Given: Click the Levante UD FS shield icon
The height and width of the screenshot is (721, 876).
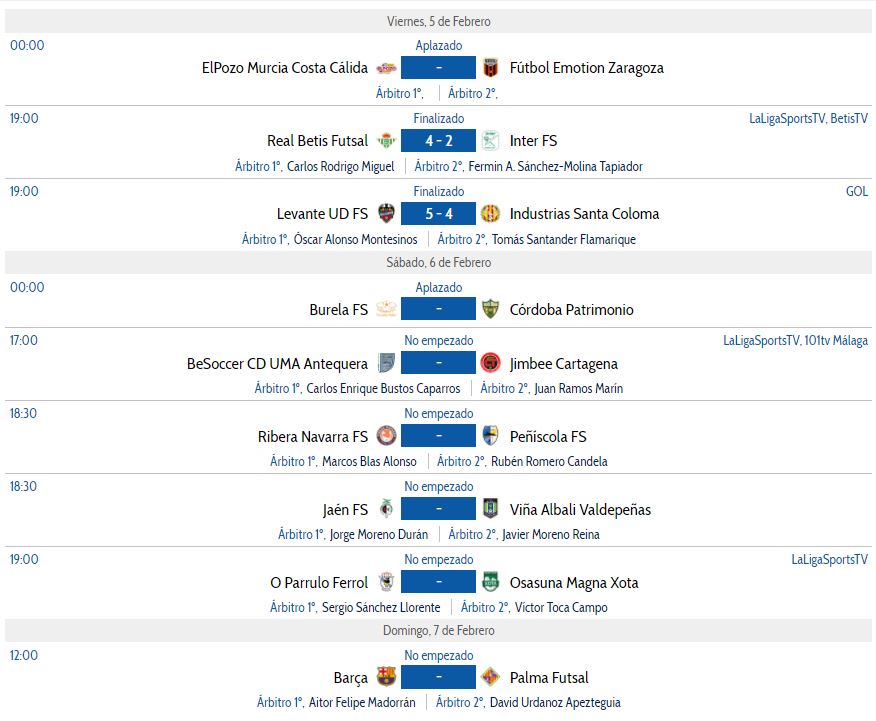Looking at the screenshot, I should [386, 214].
